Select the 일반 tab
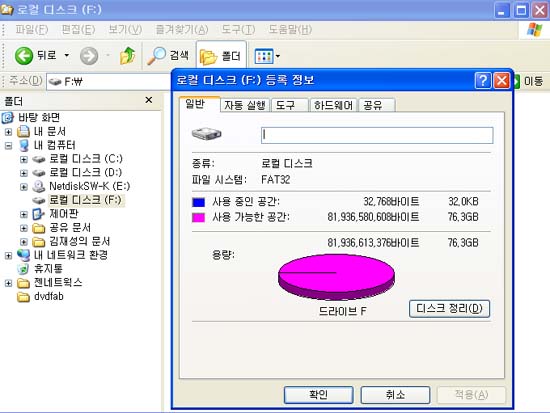Viewport: 550px width, 413px height. pyautogui.click(x=199, y=104)
